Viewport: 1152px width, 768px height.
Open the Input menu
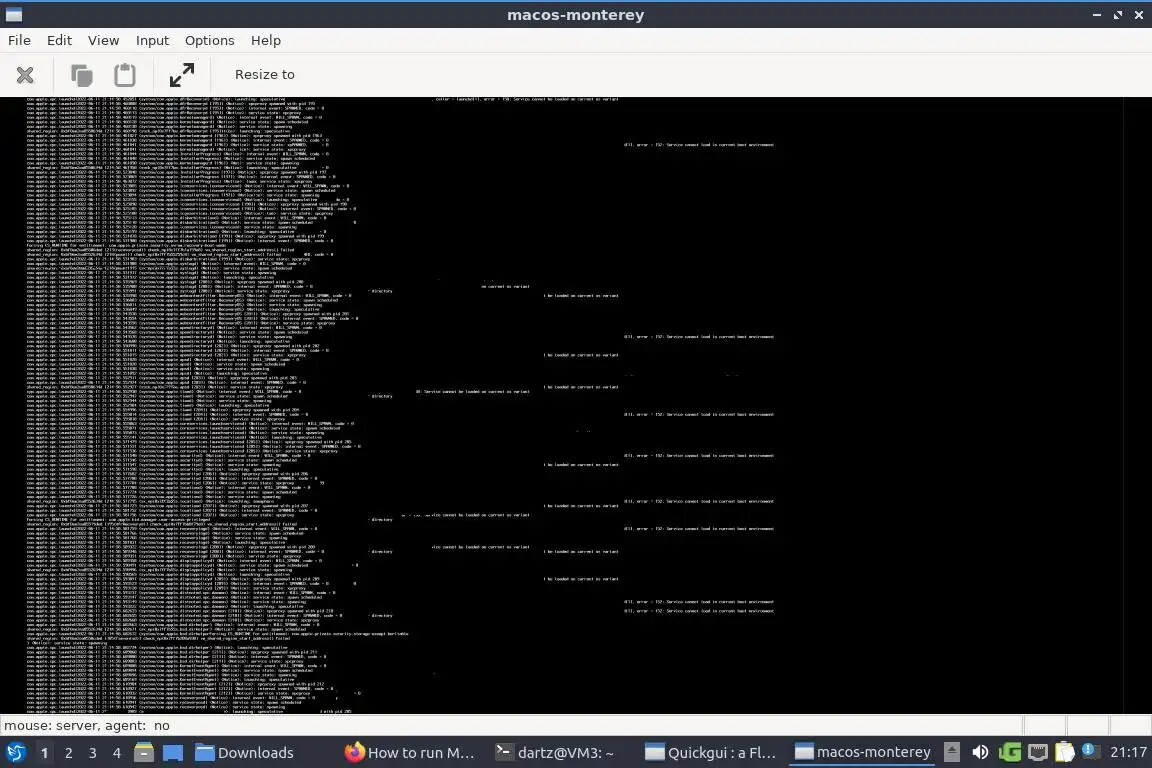[152, 40]
